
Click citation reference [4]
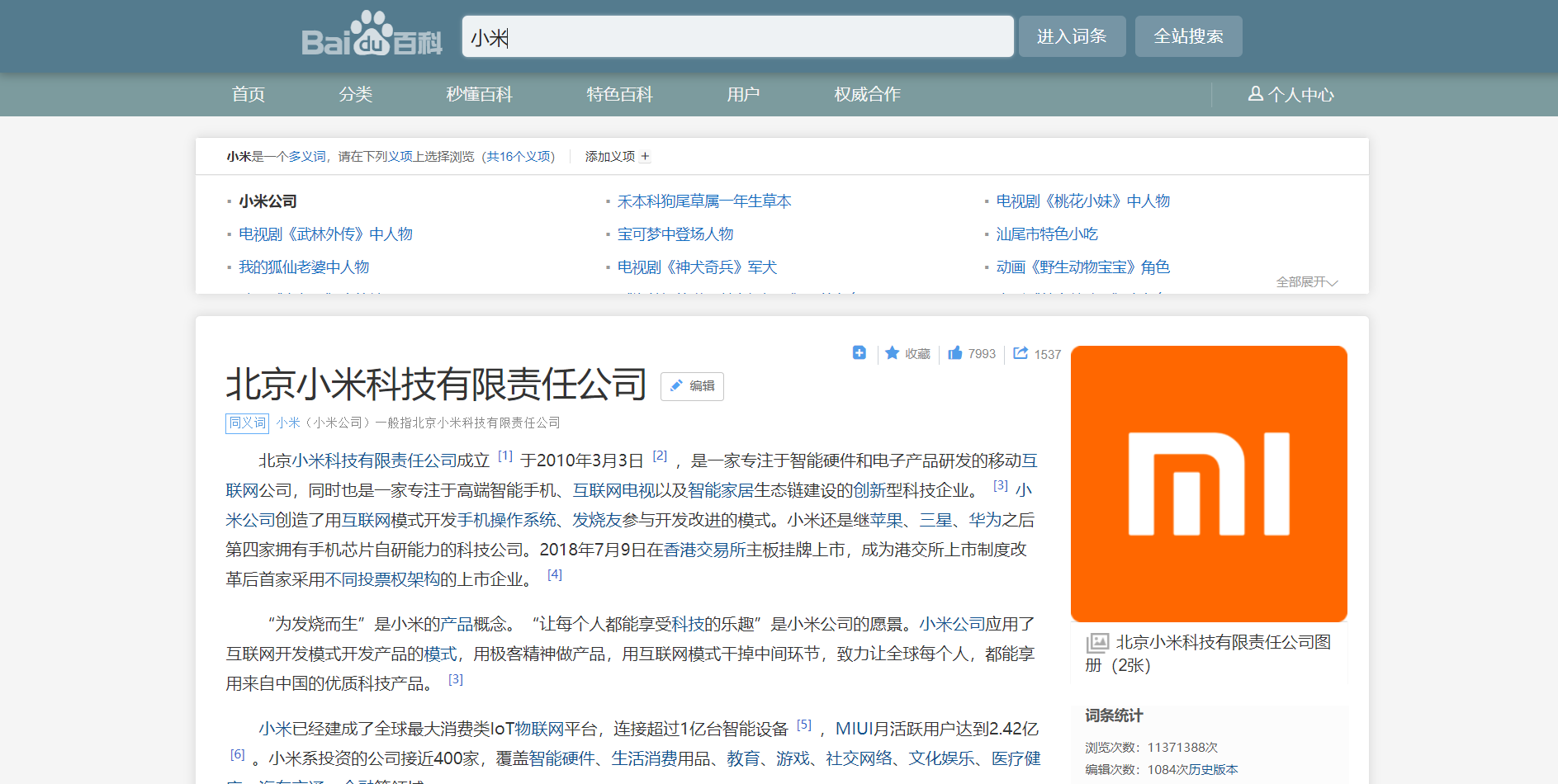[x=555, y=574]
